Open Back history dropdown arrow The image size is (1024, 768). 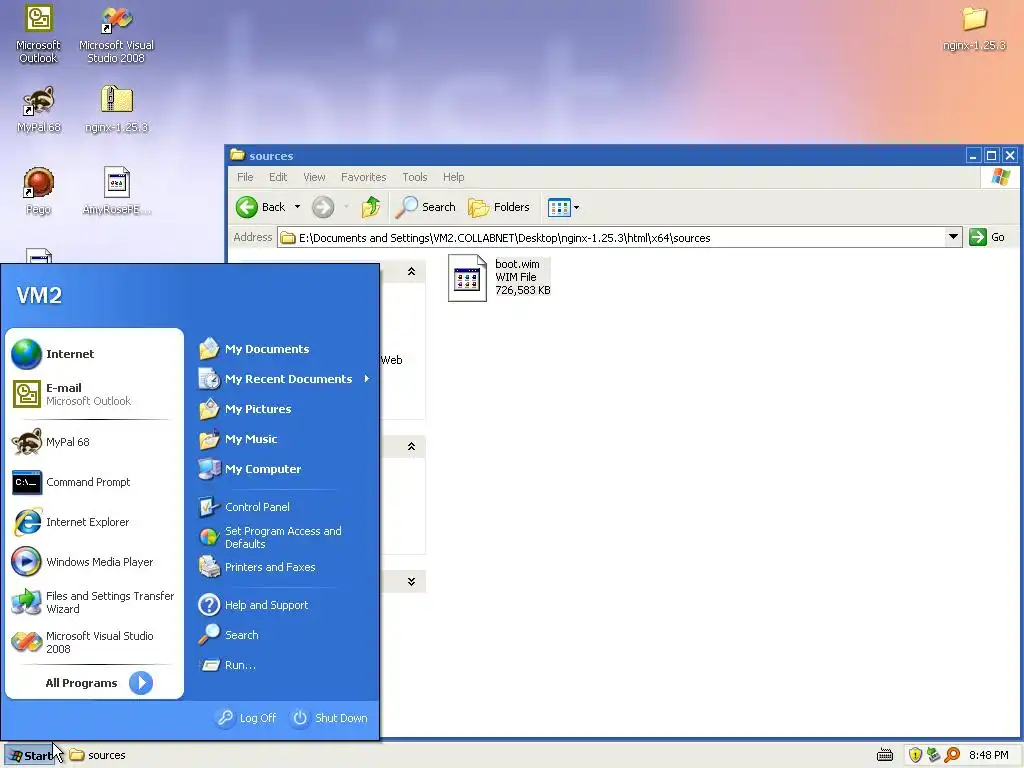coord(297,207)
